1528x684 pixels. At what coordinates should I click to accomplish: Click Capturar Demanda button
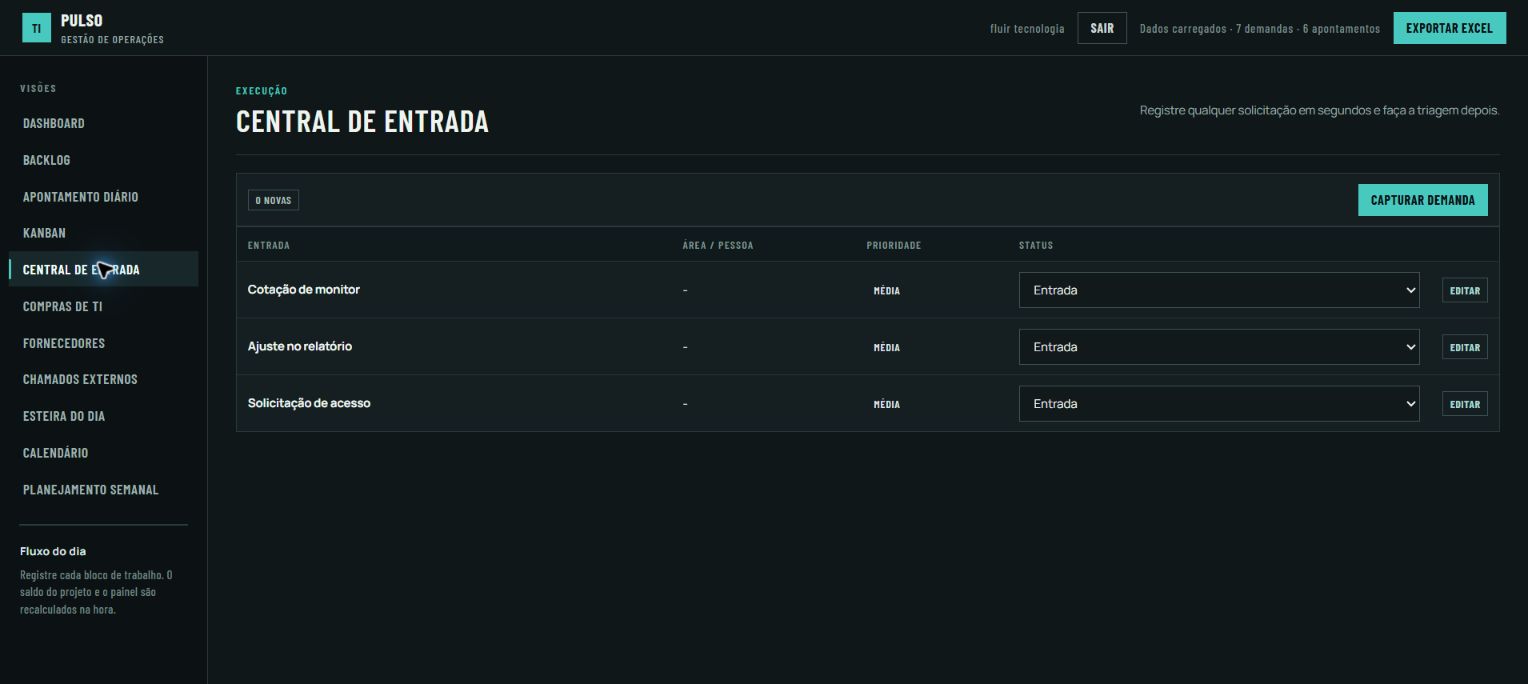1423,200
